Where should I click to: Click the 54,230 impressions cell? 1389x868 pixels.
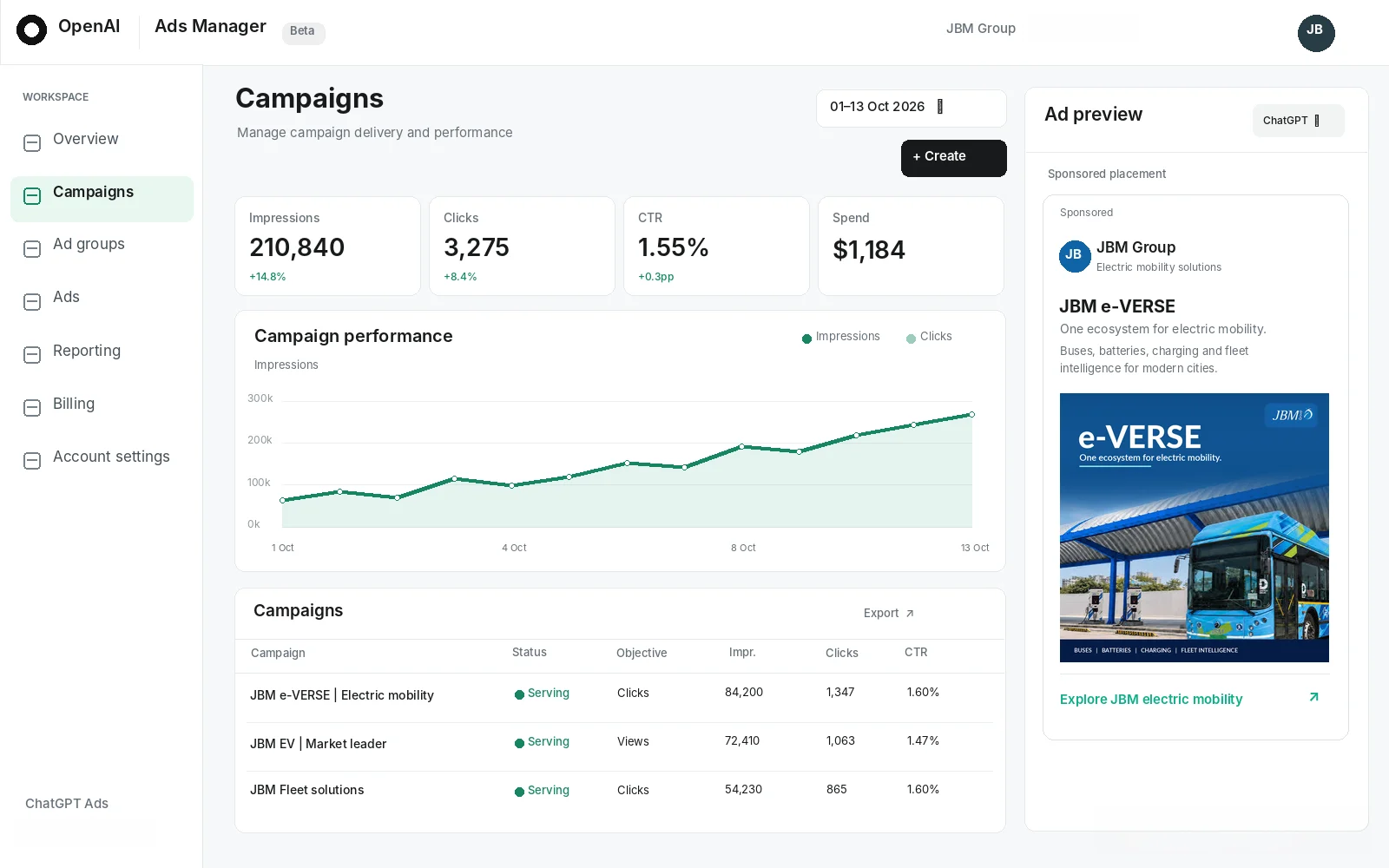(743, 789)
